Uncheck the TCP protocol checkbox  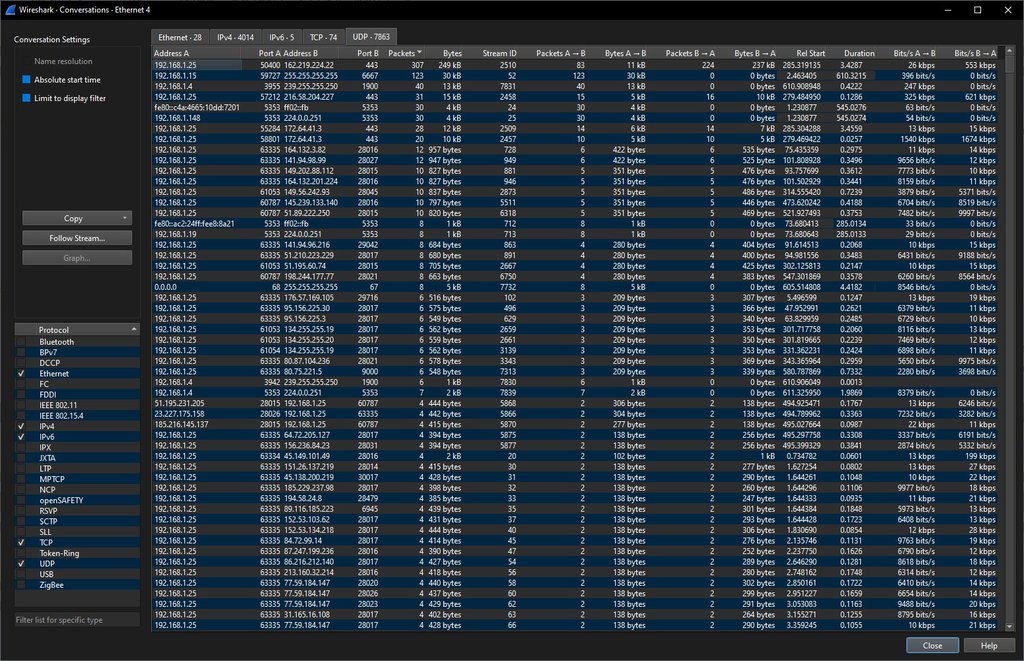point(22,543)
